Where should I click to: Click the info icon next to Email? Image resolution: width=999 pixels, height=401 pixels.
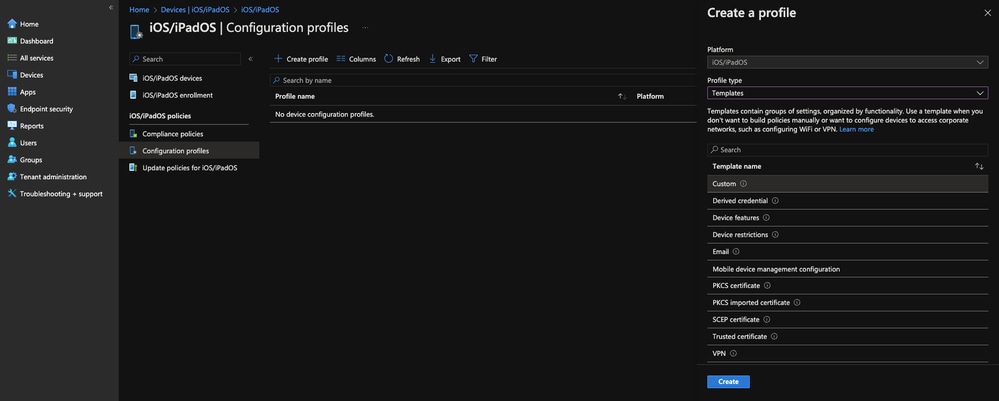point(736,252)
